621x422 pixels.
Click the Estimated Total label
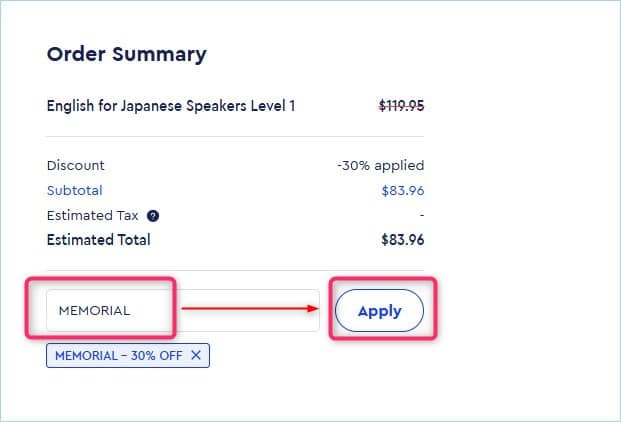tap(99, 240)
